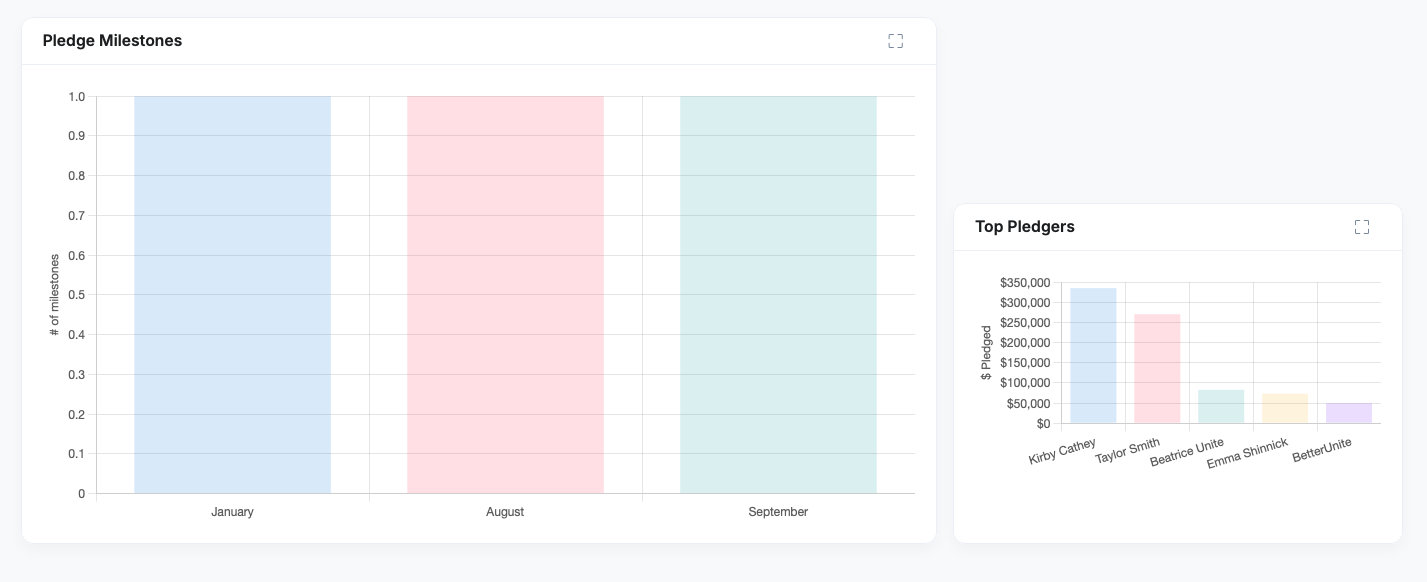Select Kirby Cathey's pledge bar

tap(1093, 356)
